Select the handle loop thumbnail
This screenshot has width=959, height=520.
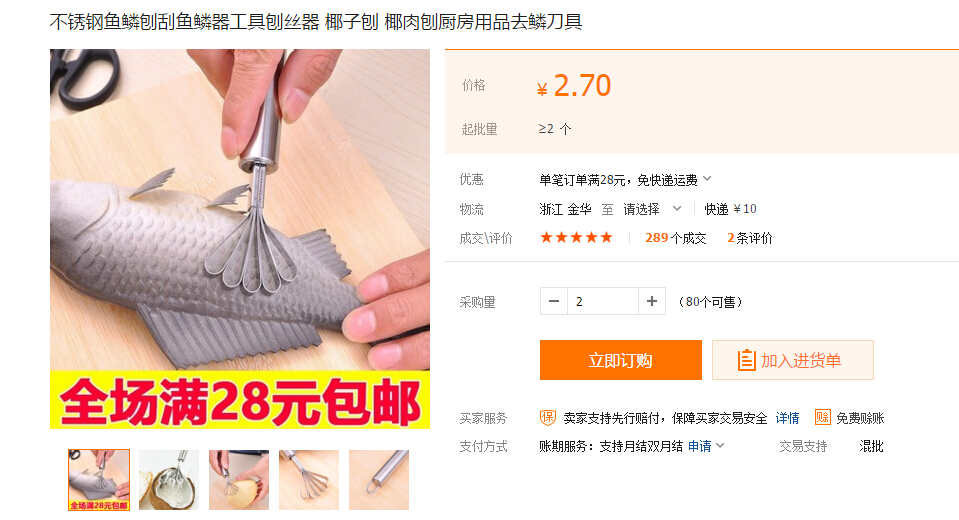coord(379,480)
